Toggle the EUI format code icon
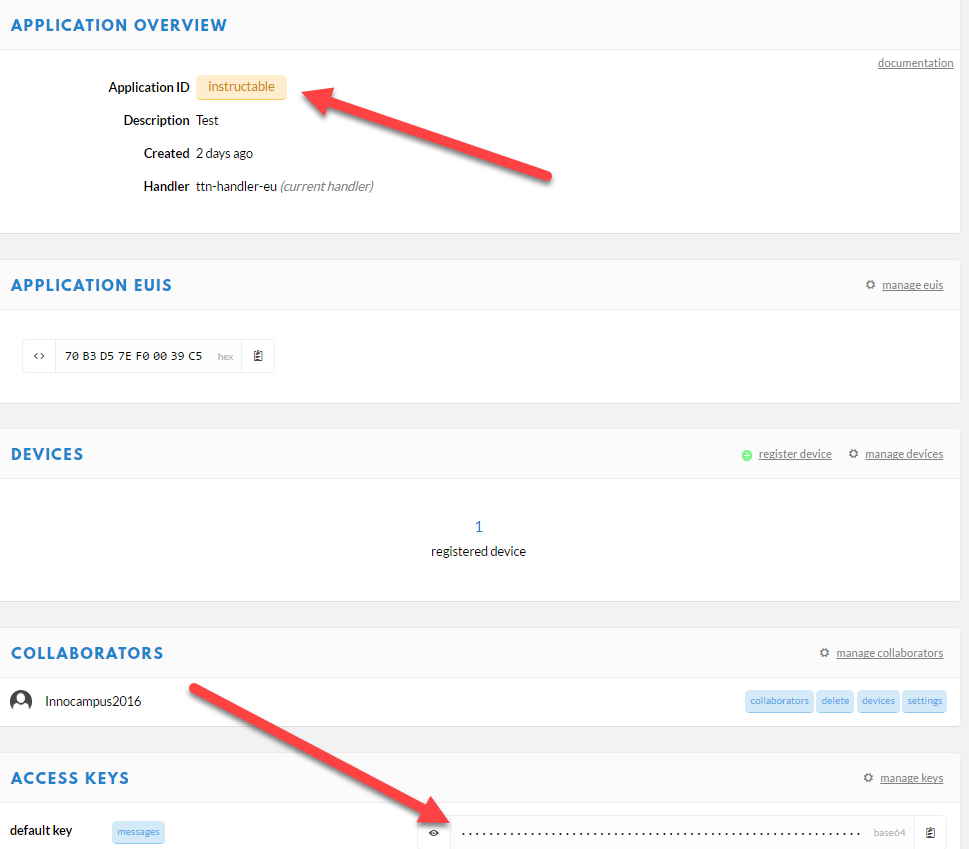969x849 pixels. (x=39, y=356)
